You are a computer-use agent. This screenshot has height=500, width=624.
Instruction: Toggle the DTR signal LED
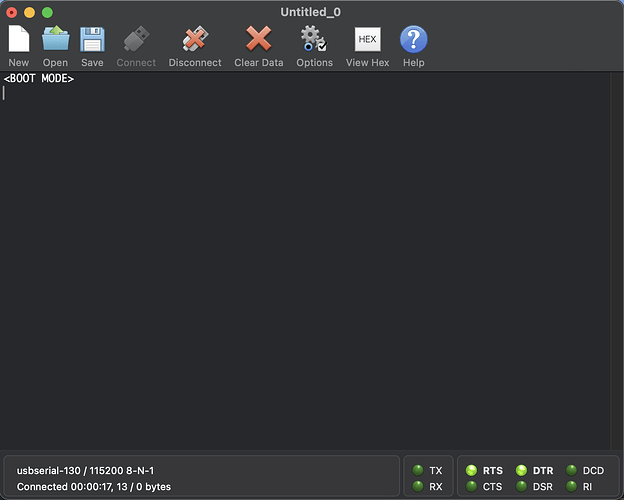[521, 470]
